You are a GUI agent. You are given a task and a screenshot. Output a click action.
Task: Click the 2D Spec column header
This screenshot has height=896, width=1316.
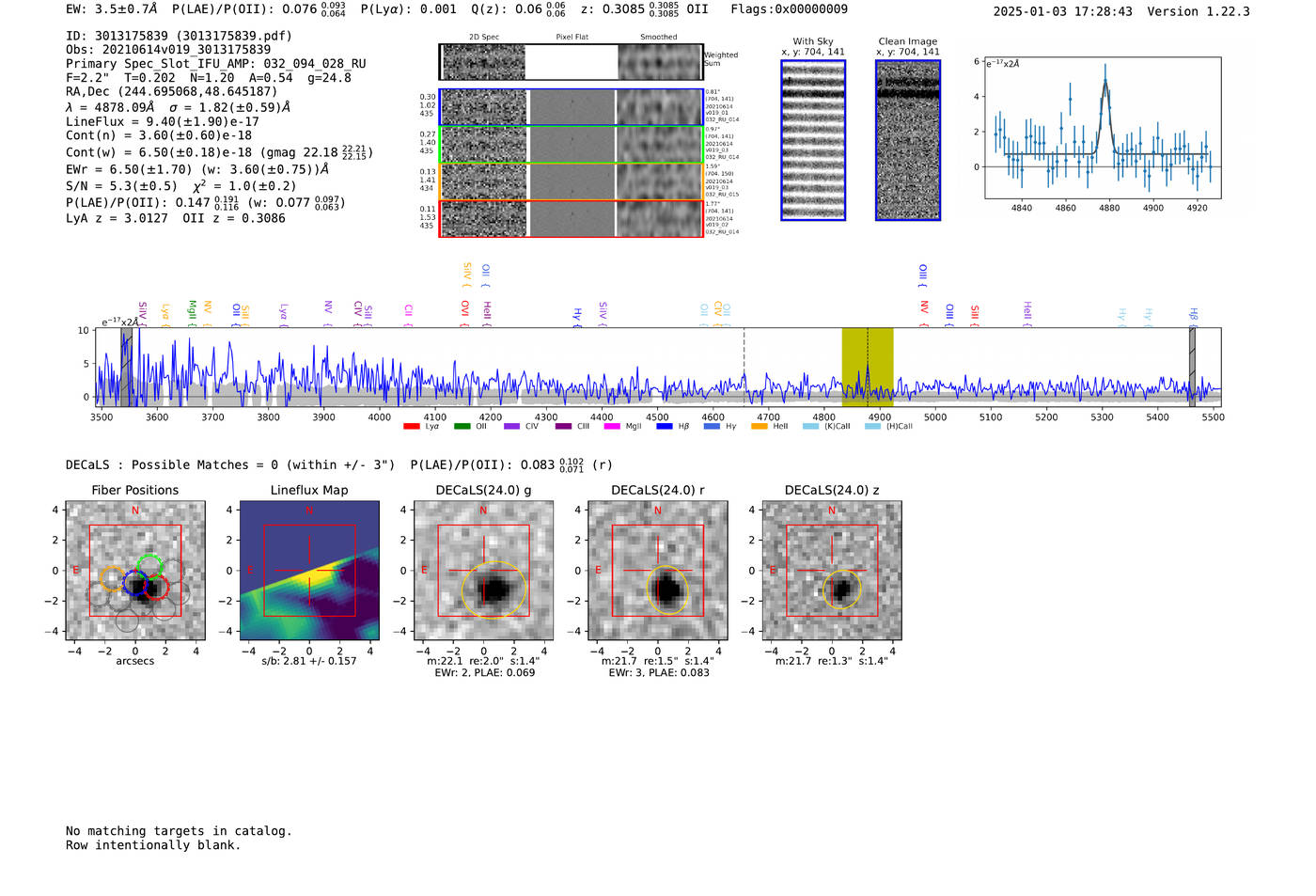coord(484,38)
